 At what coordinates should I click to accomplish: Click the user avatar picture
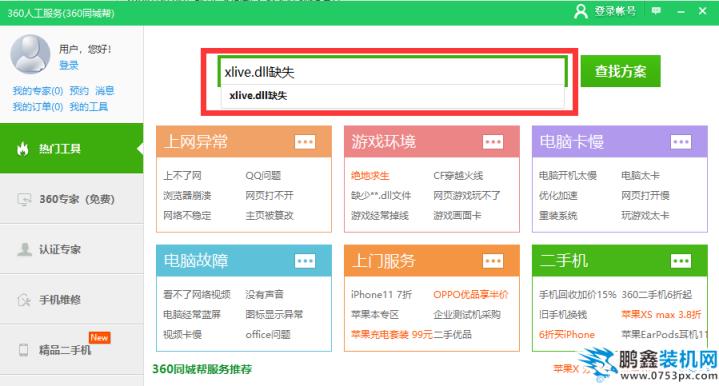[30, 54]
